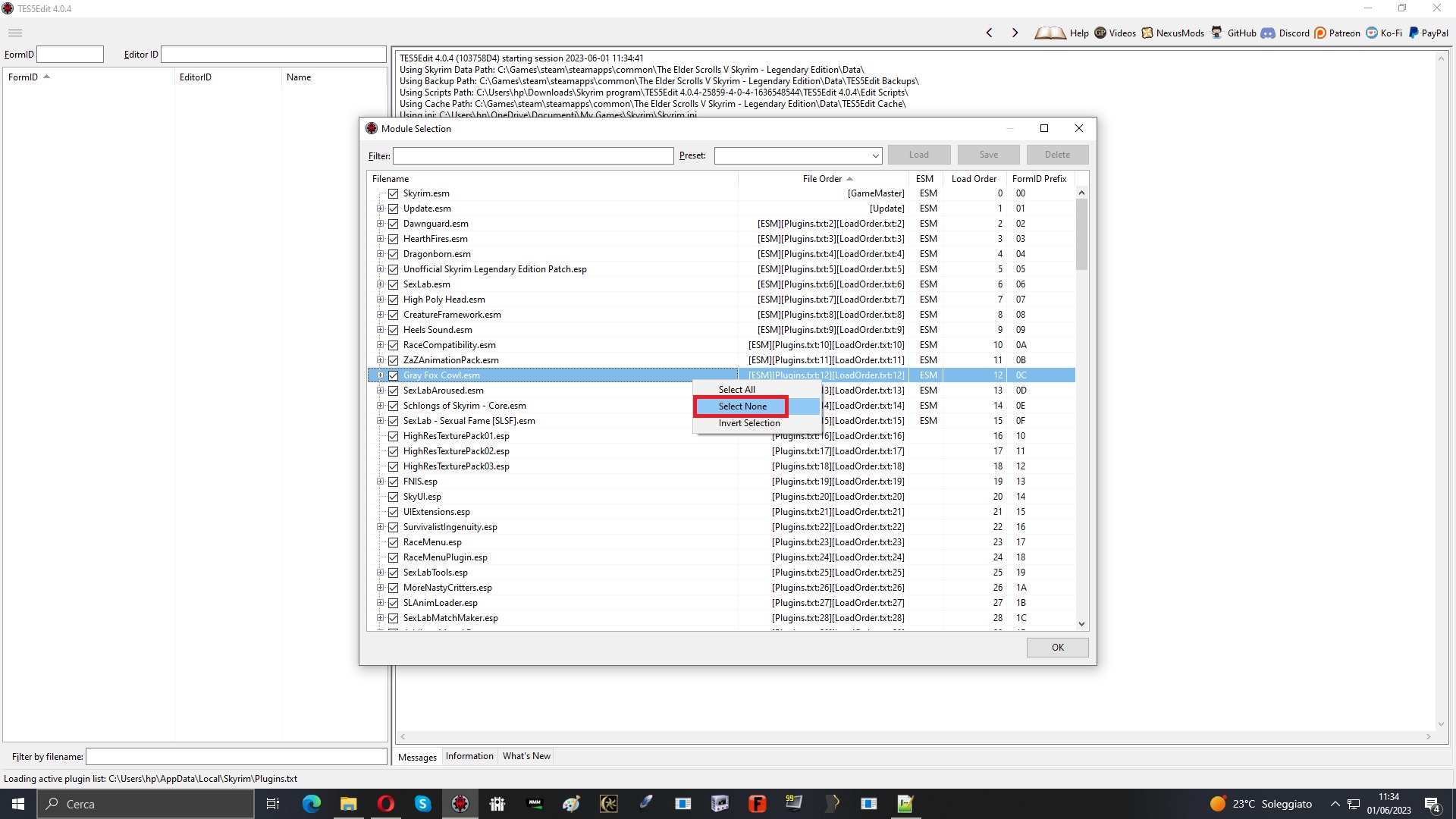1456x819 pixels.
Task: Click the back navigation arrow
Action: click(x=989, y=33)
